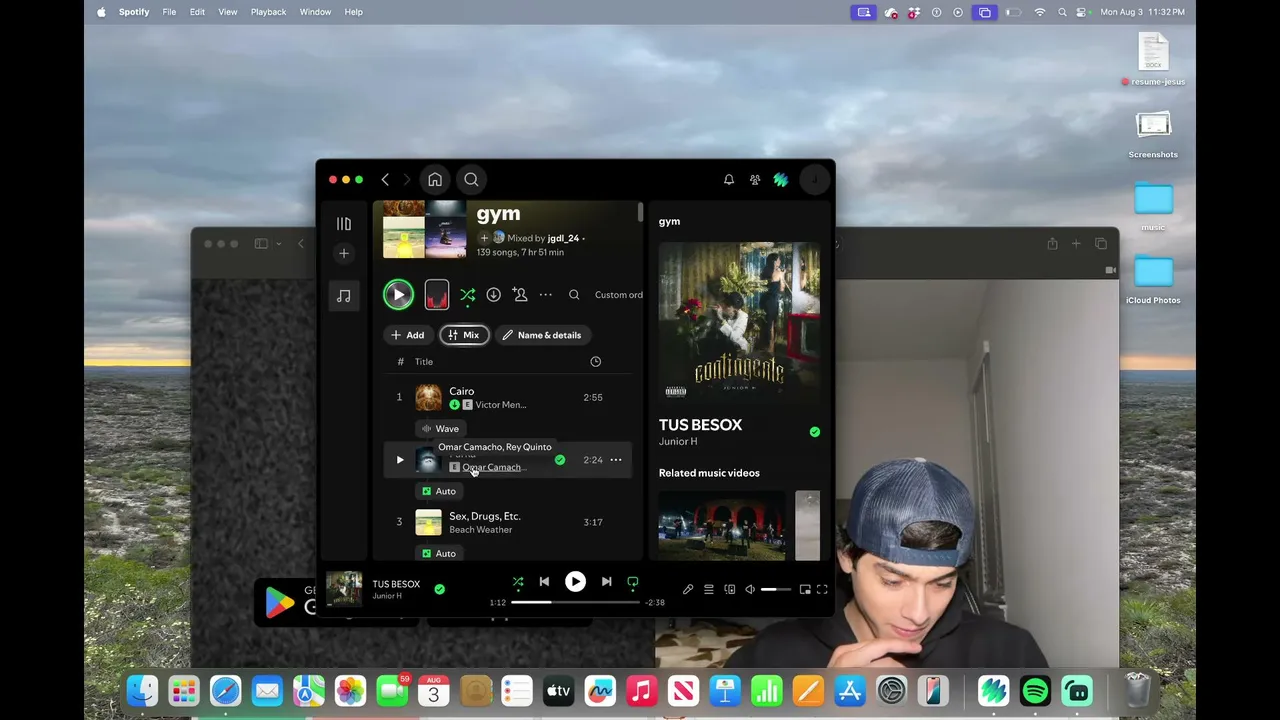Screen dimensions: 1280x720
Task: Click the Add button
Action: pyautogui.click(x=408, y=335)
